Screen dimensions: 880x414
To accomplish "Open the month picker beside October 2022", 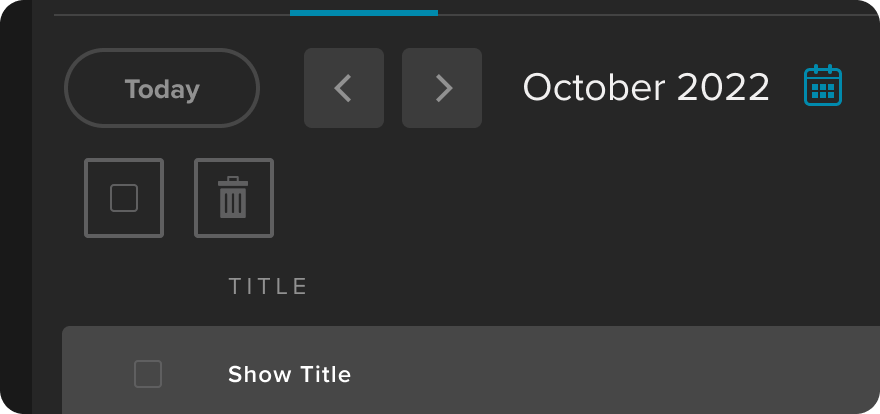I will coord(822,87).
